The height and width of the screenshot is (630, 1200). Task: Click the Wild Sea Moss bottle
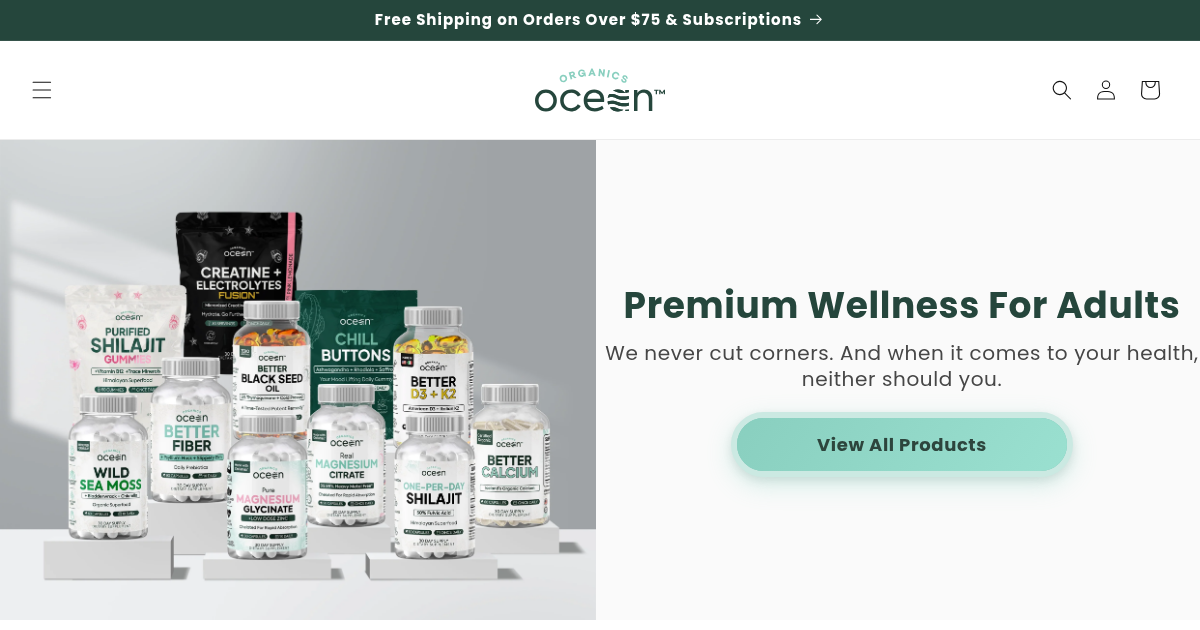pyautogui.click(x=107, y=465)
